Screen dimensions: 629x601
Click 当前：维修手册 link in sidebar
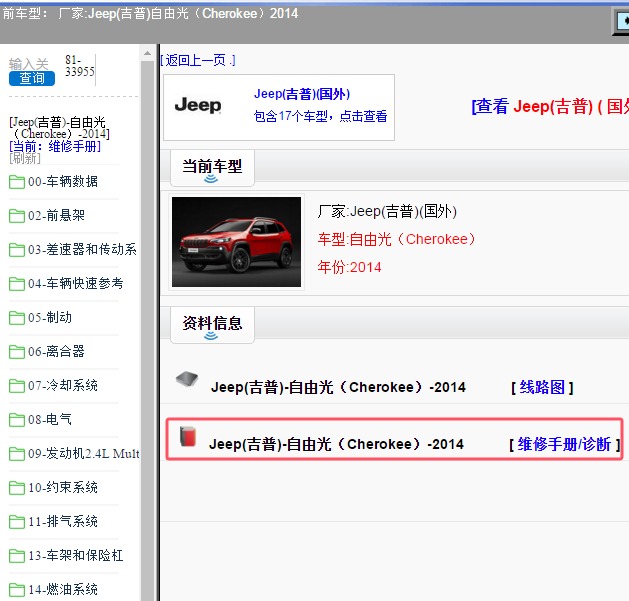click(x=55, y=146)
